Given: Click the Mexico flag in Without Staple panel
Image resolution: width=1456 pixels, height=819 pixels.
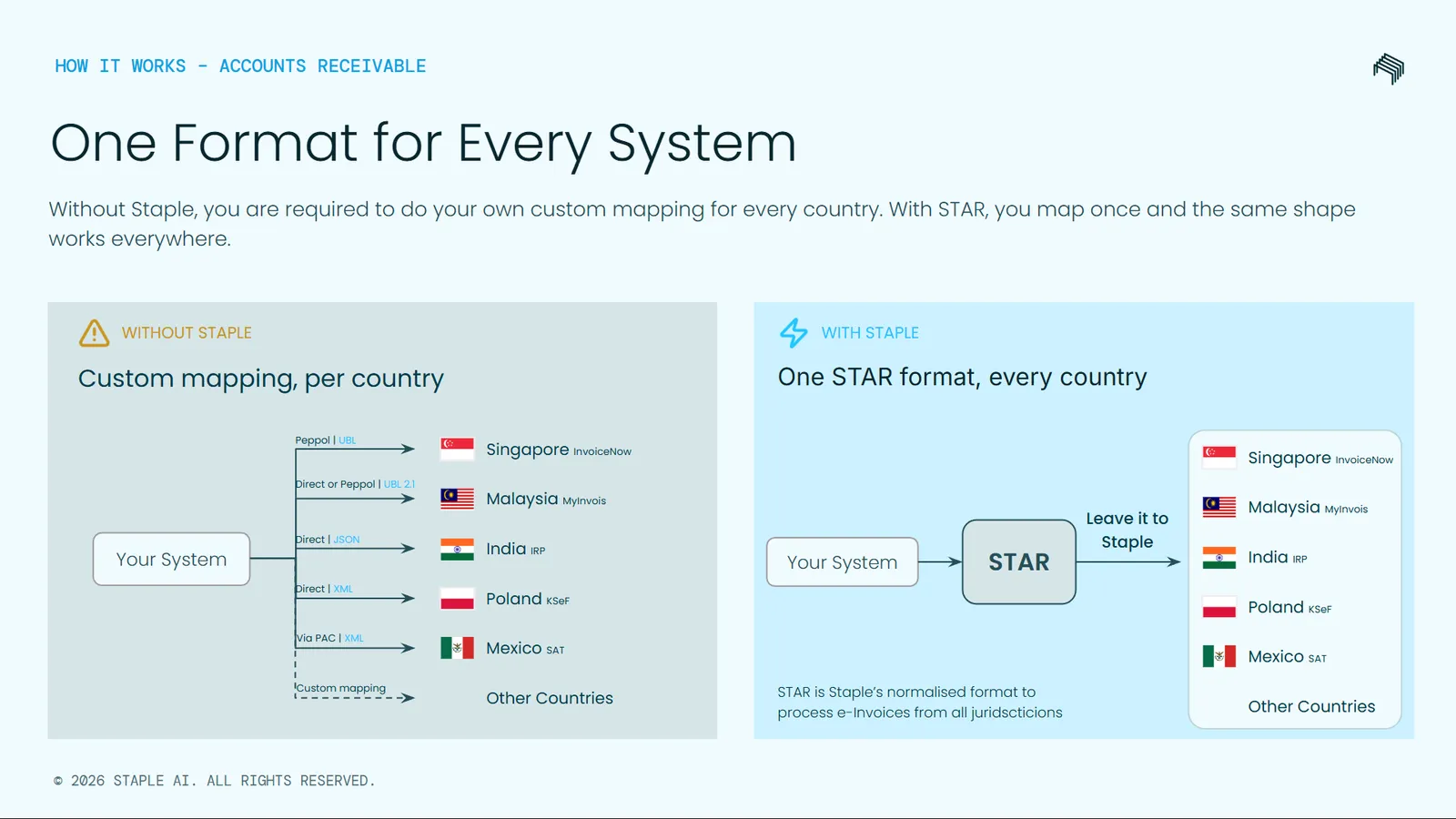Looking at the screenshot, I should (x=457, y=648).
